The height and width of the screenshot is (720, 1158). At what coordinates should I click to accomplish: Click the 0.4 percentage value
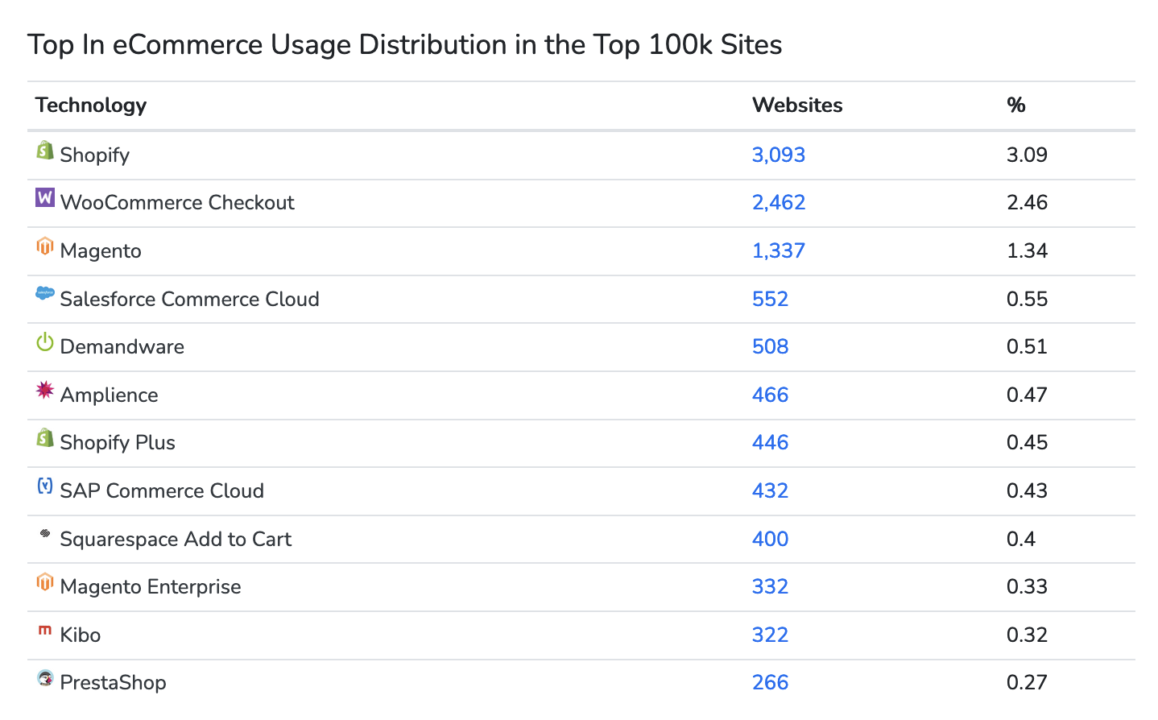(x=1021, y=539)
